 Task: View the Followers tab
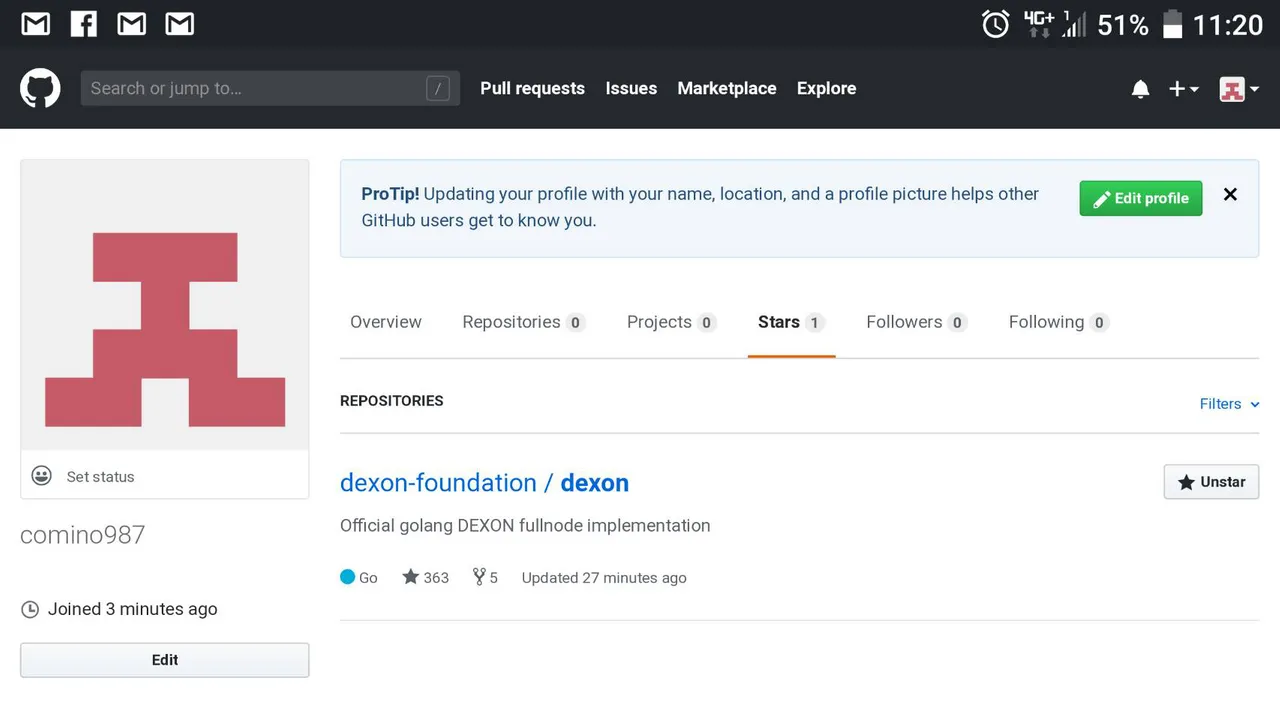[916, 322]
